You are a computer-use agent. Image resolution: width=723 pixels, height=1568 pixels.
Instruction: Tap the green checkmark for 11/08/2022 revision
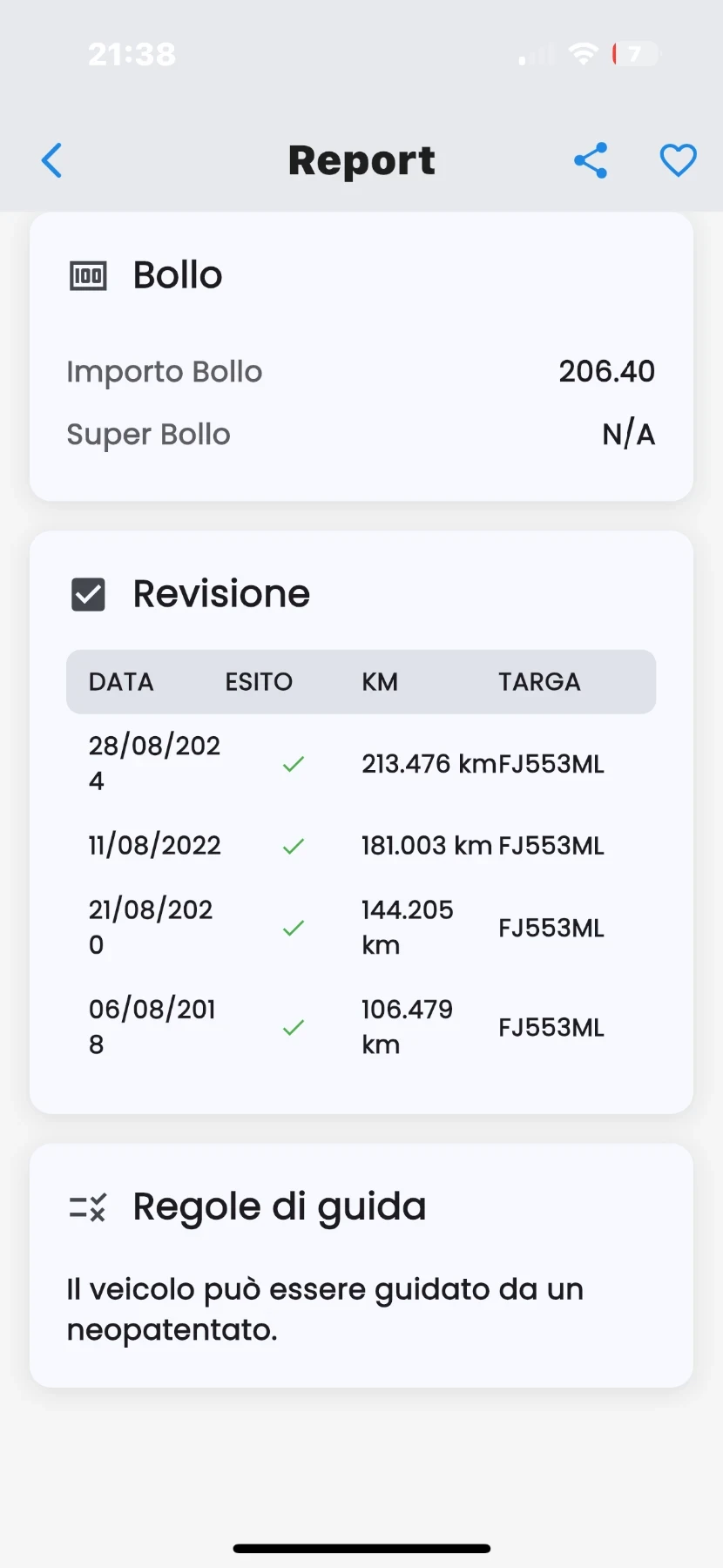(294, 846)
